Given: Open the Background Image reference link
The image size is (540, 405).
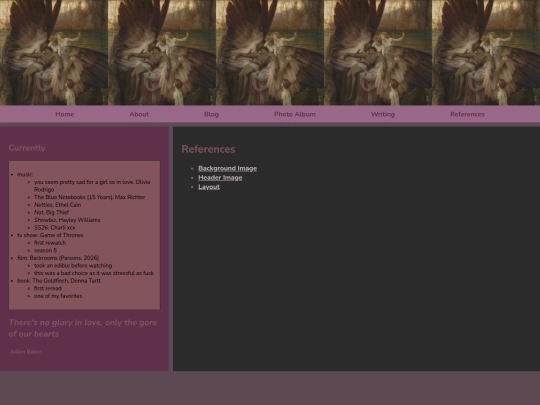Looking at the screenshot, I should 227,168.
